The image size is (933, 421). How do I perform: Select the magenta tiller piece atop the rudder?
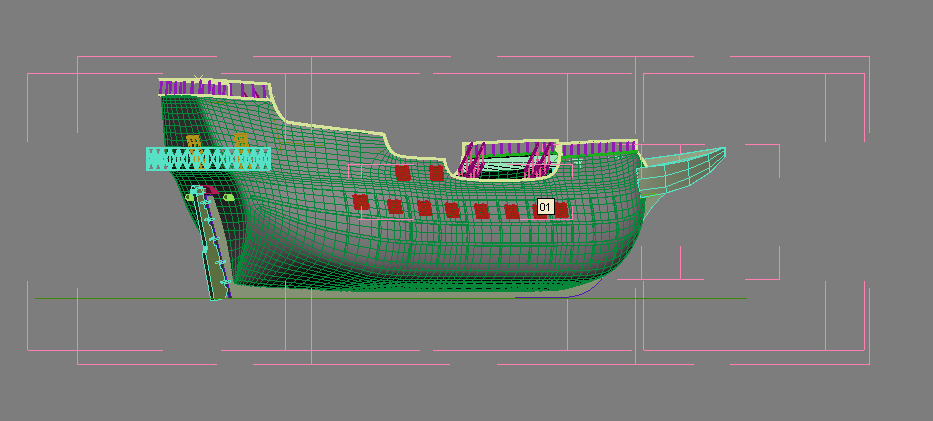[x=212, y=190]
